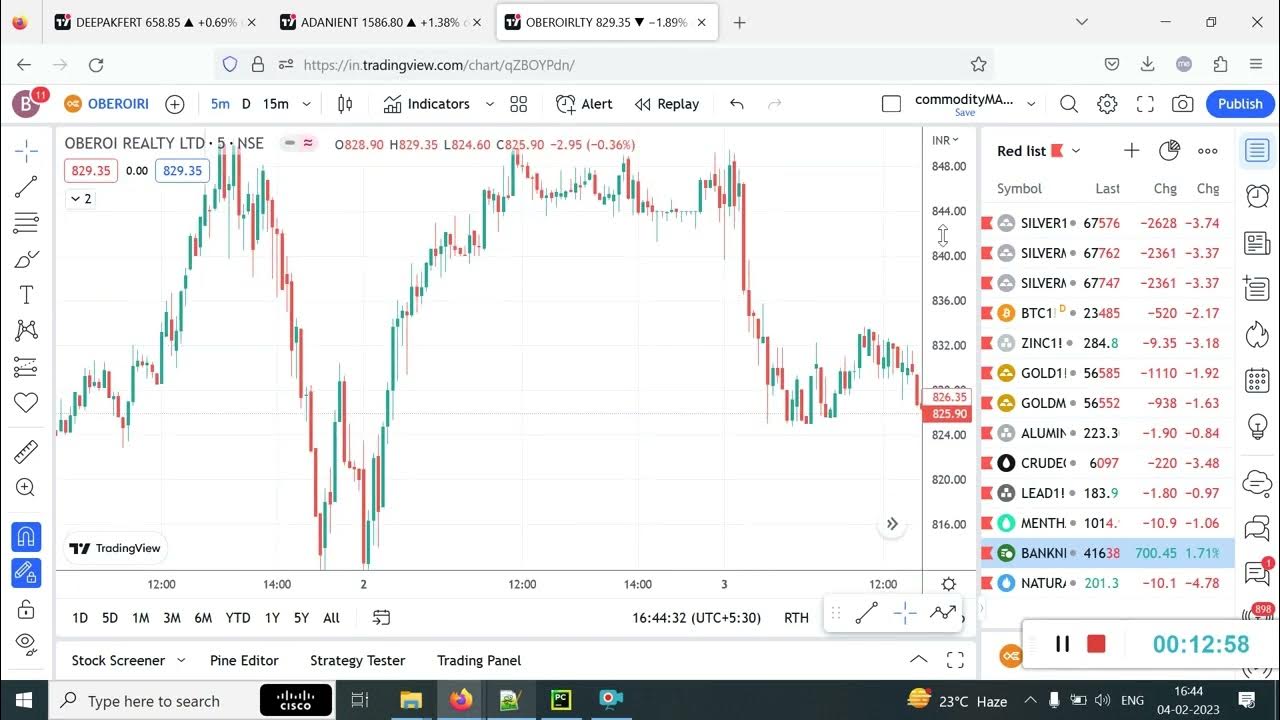
Task: Open the INR currency dropdown
Action: click(x=945, y=140)
